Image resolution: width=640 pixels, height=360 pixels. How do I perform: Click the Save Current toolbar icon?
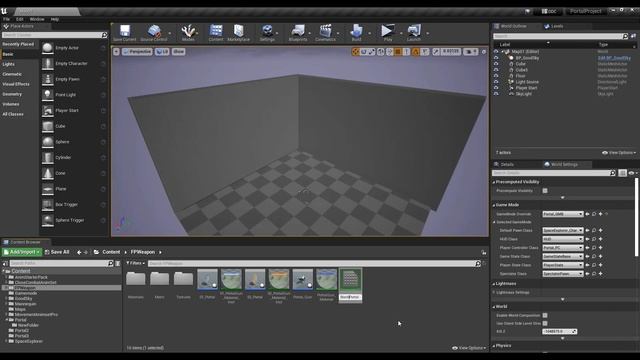tap(124, 33)
